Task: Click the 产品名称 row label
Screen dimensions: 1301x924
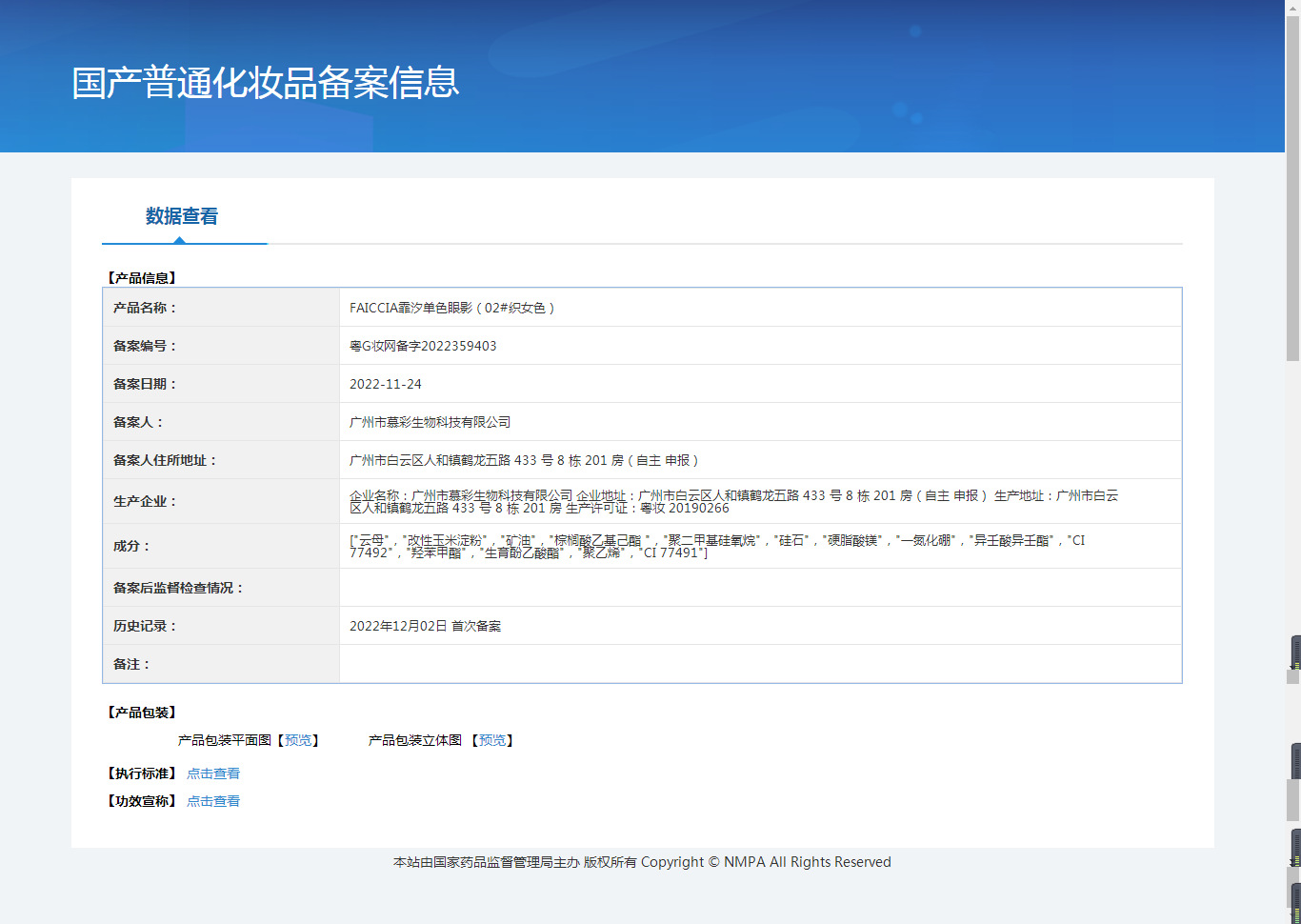Action: click(x=145, y=308)
